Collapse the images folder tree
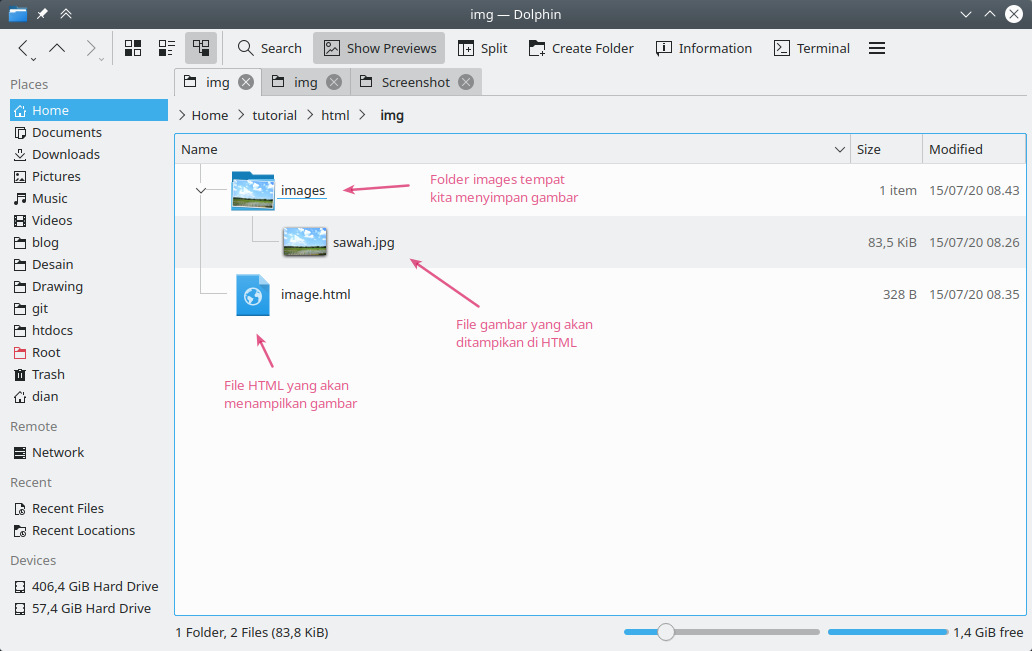1032x651 pixels. click(201, 190)
